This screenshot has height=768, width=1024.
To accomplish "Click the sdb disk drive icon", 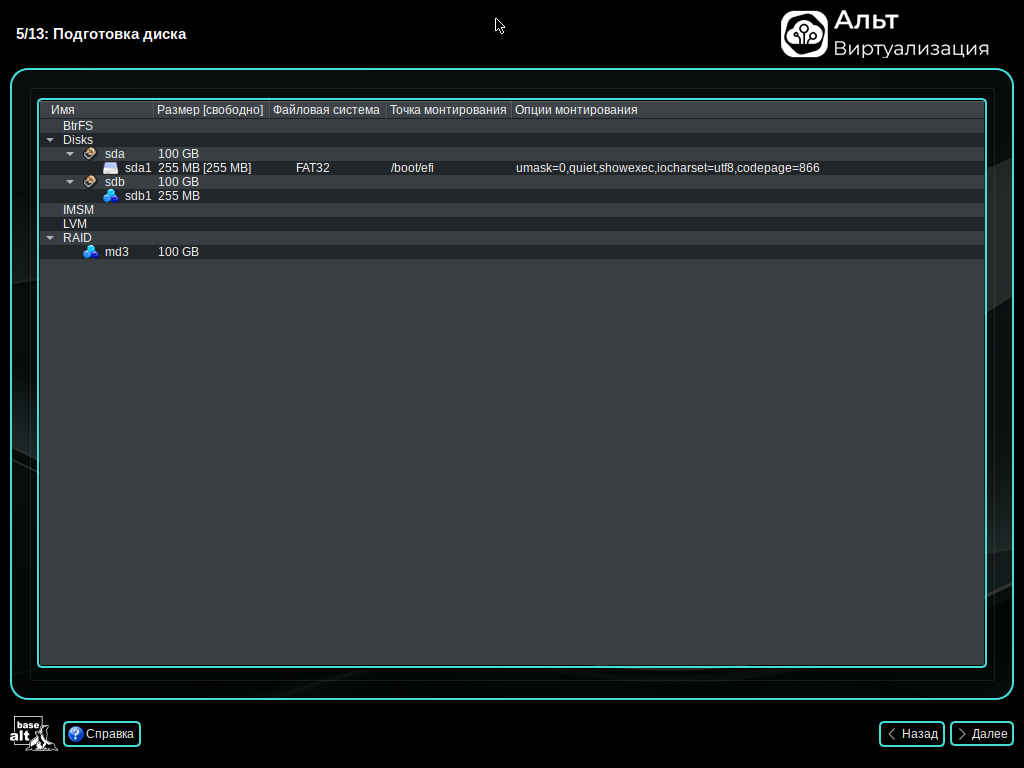I will pyautogui.click(x=90, y=182).
